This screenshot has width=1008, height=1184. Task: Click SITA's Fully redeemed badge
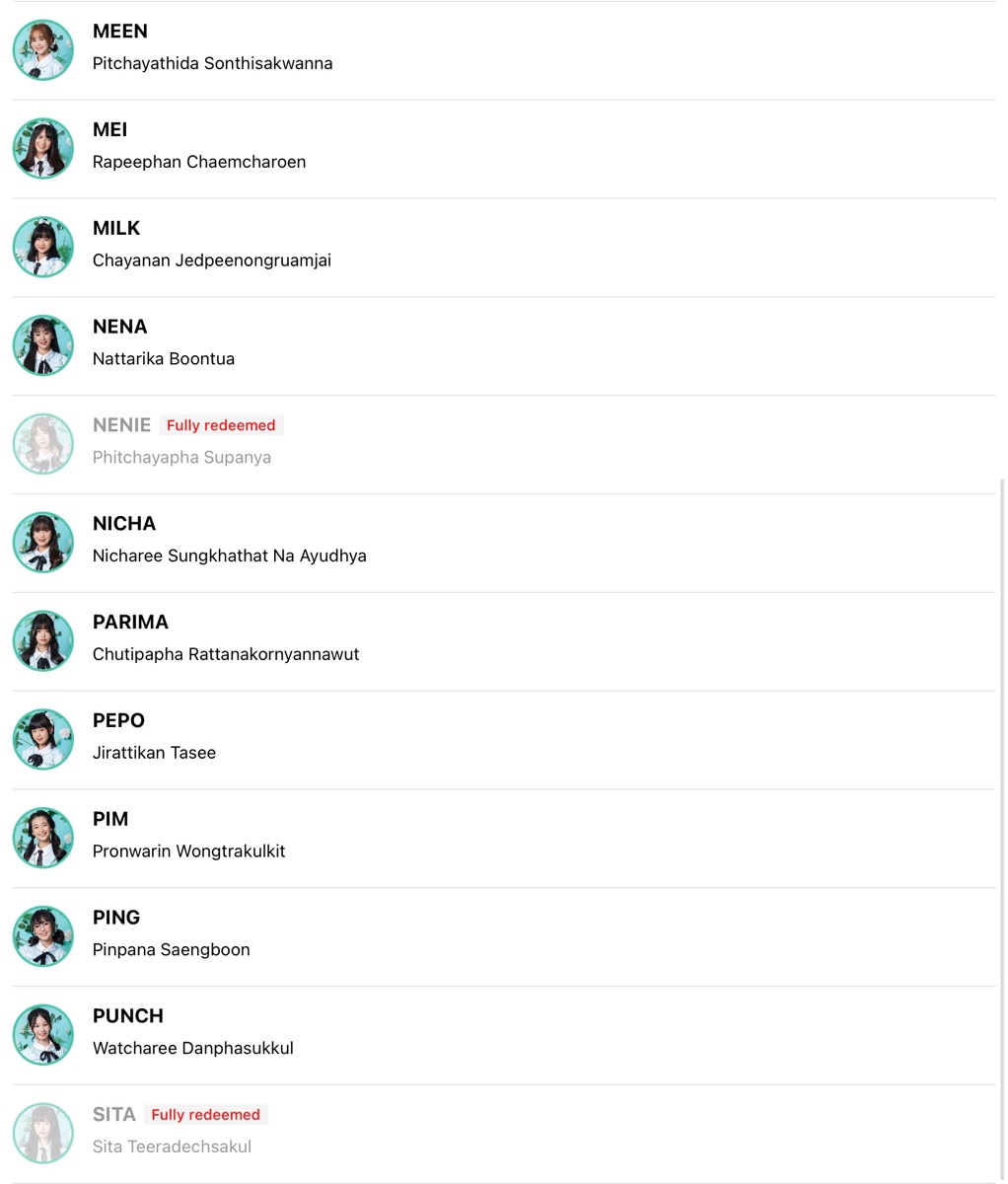[x=206, y=1115]
